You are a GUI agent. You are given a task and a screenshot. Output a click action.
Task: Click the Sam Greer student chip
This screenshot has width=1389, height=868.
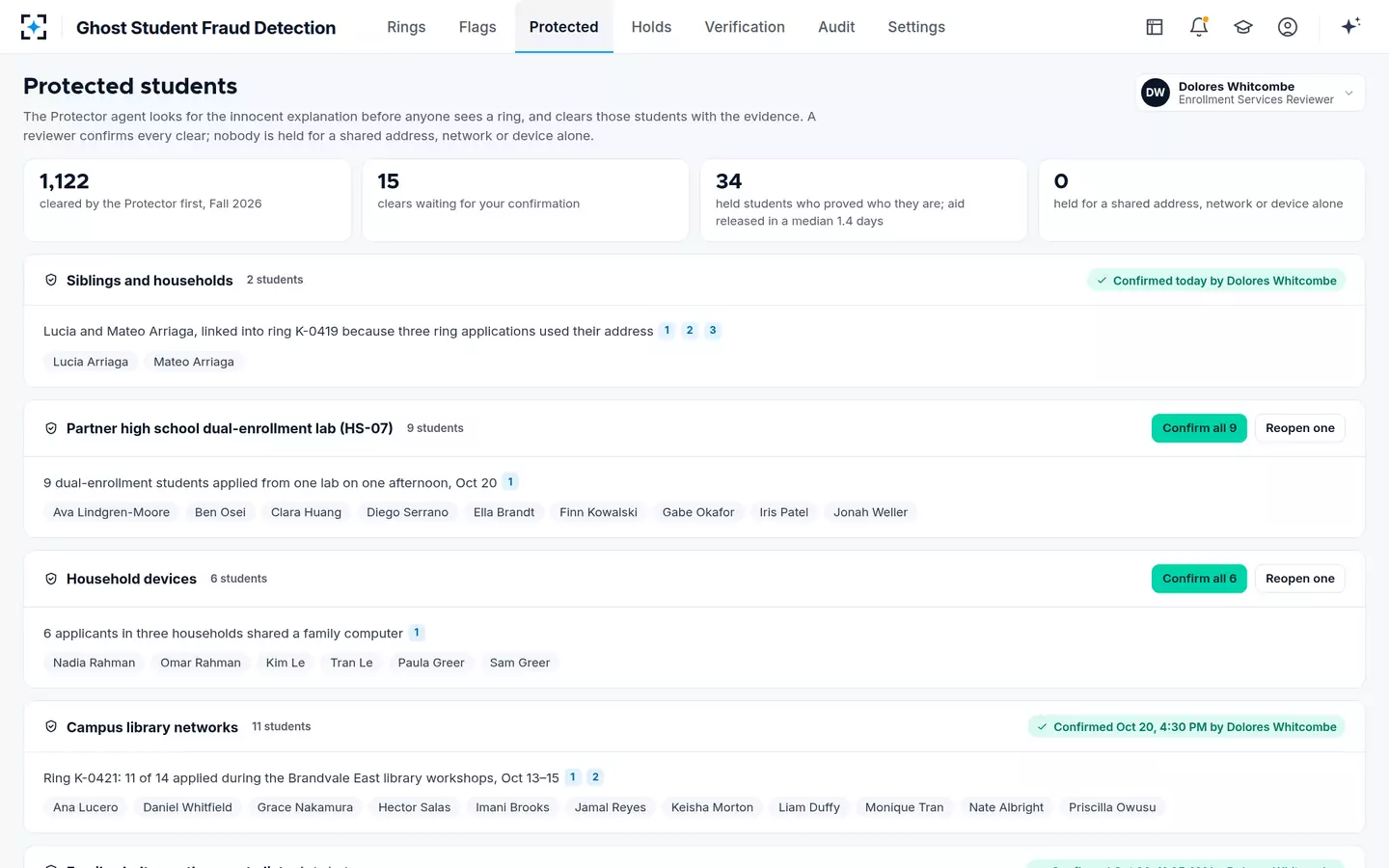tap(520, 663)
